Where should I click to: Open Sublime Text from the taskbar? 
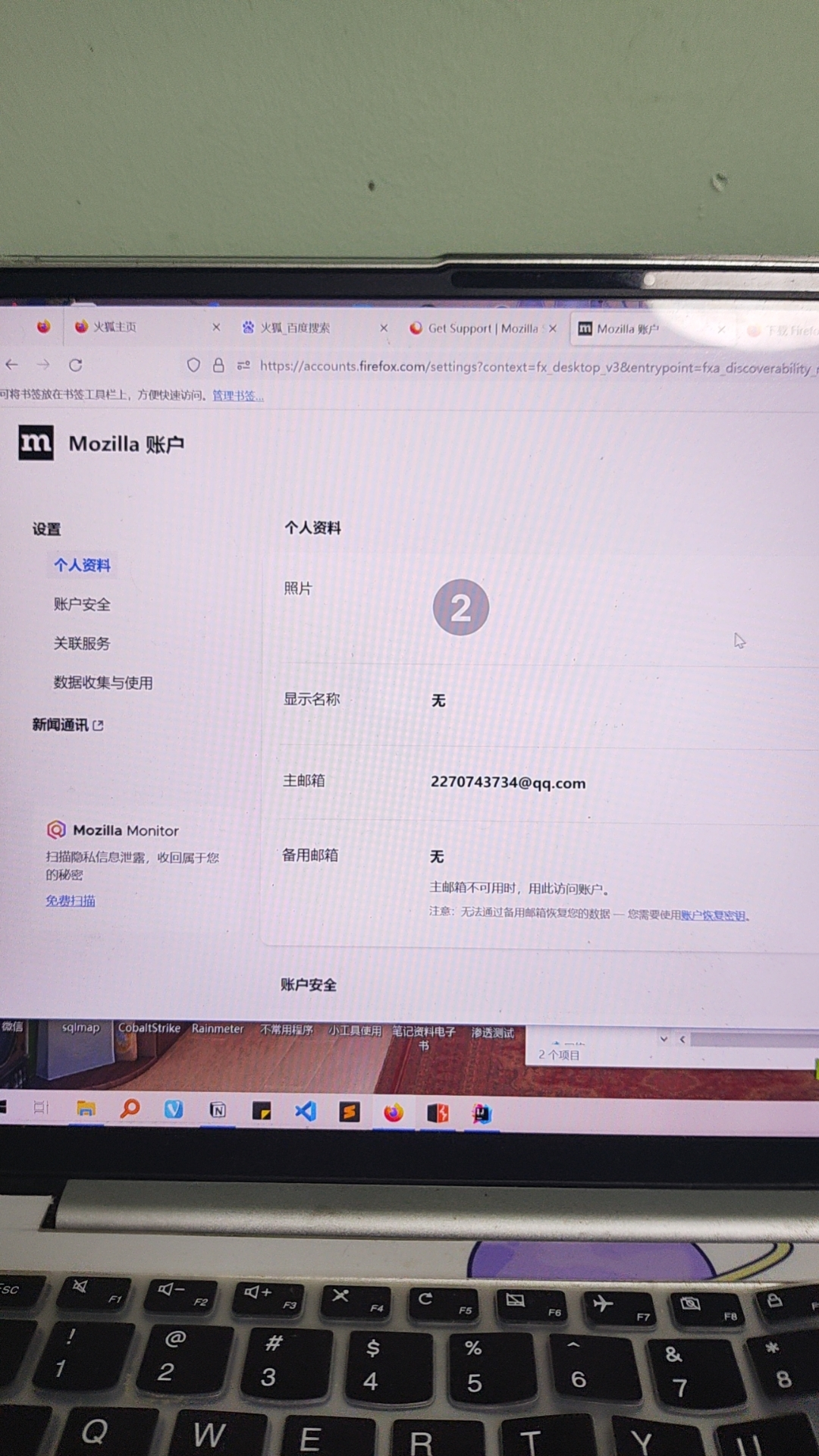350,1112
